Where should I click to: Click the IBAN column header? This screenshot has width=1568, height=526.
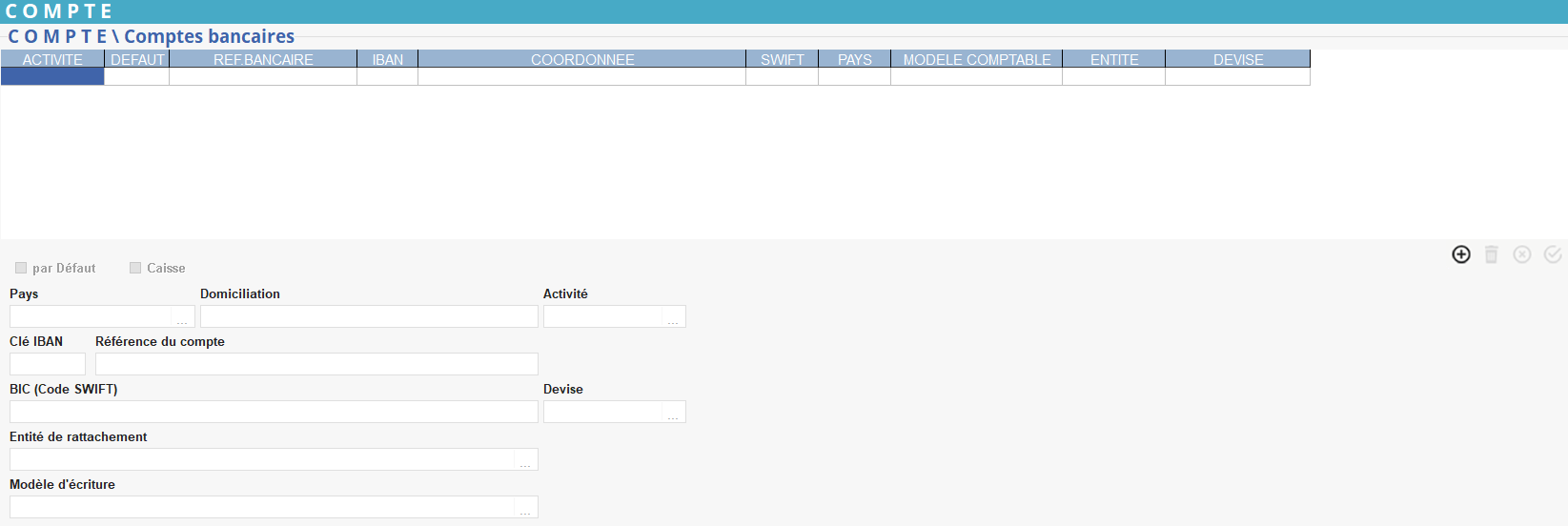tap(387, 59)
